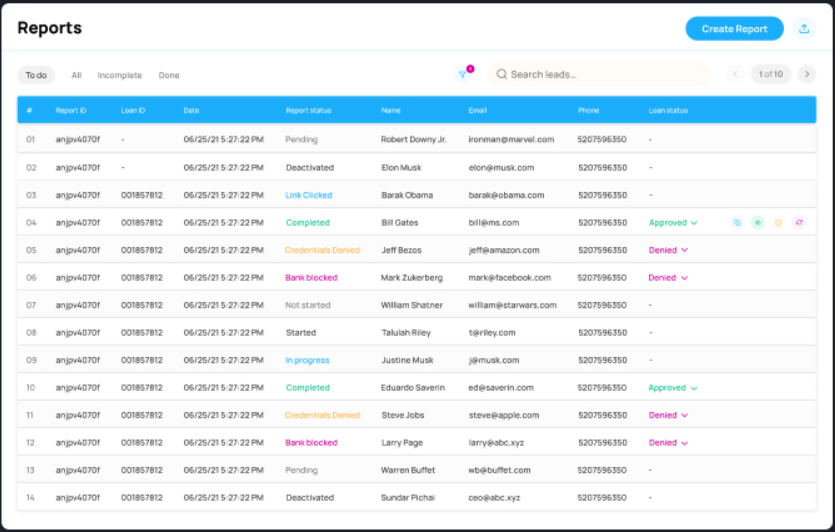Click Bank blocked status for Larry Page

point(312,443)
